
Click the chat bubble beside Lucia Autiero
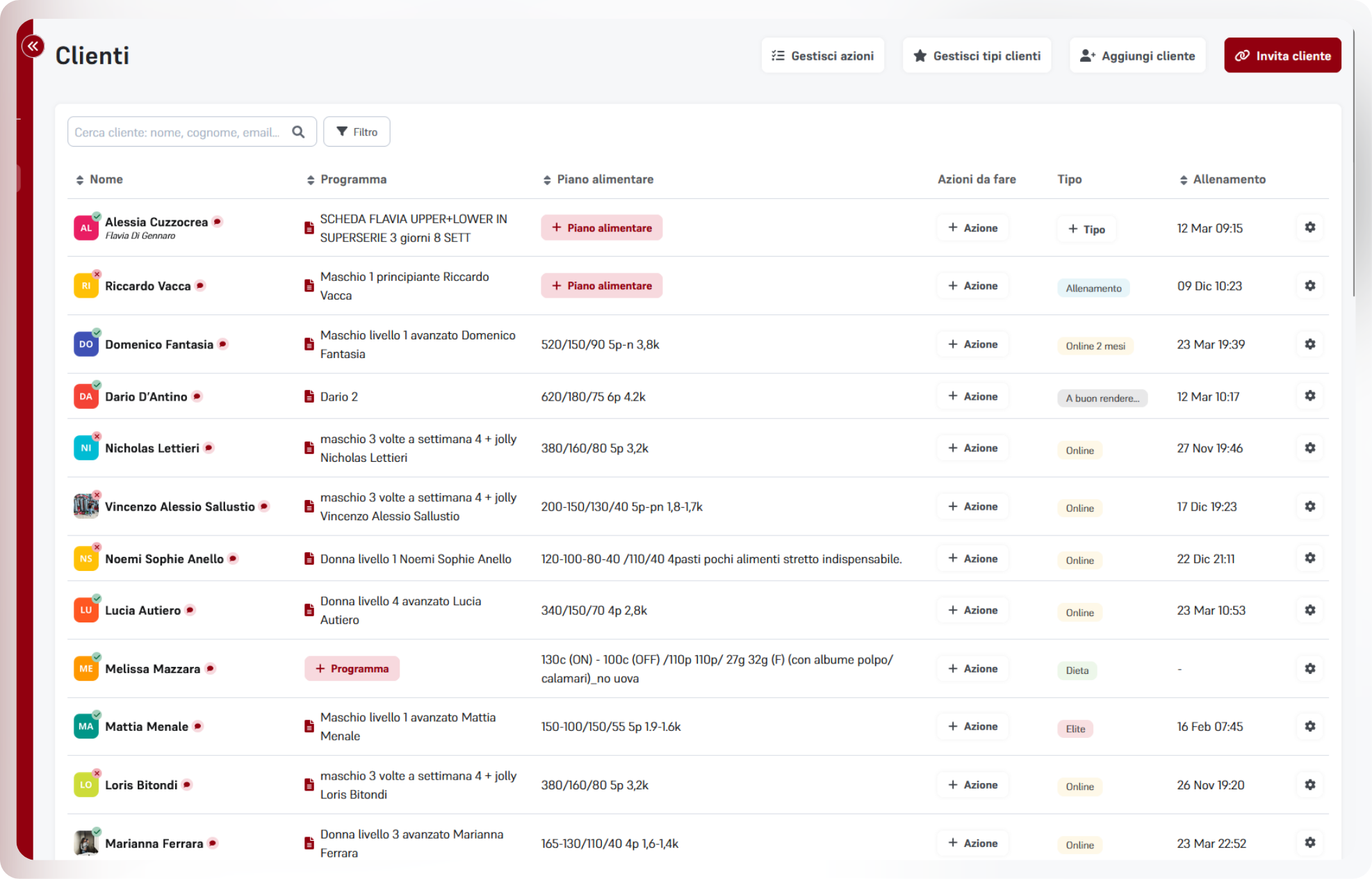point(190,610)
